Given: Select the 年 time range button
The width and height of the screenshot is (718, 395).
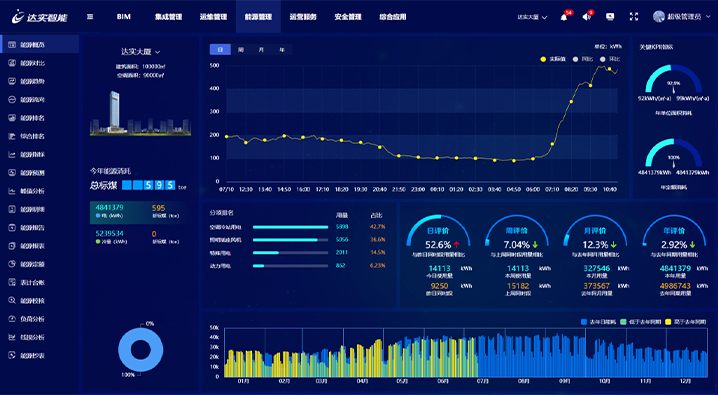Looking at the screenshot, I should 282,49.
